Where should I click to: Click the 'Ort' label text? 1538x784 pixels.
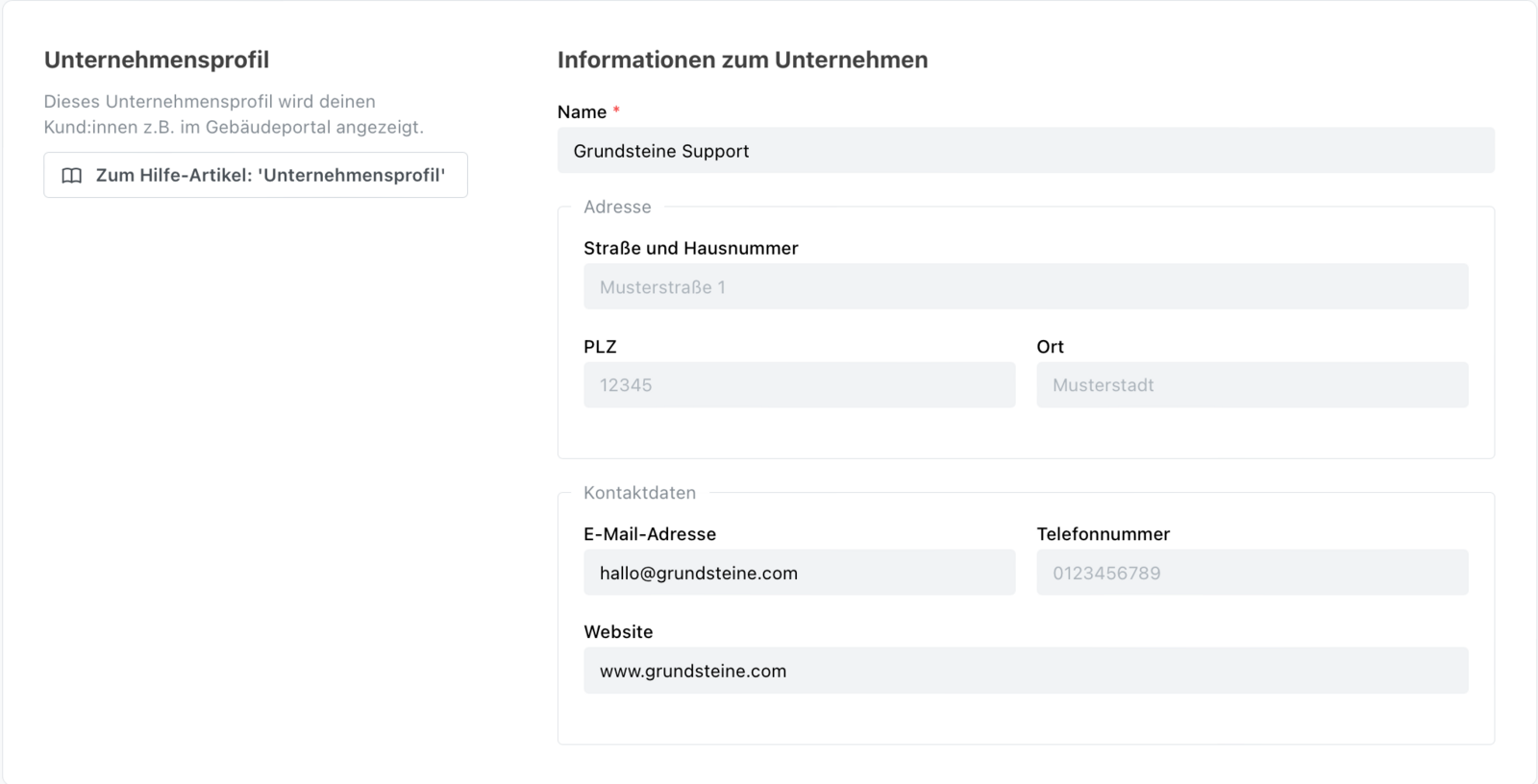pyautogui.click(x=1050, y=347)
